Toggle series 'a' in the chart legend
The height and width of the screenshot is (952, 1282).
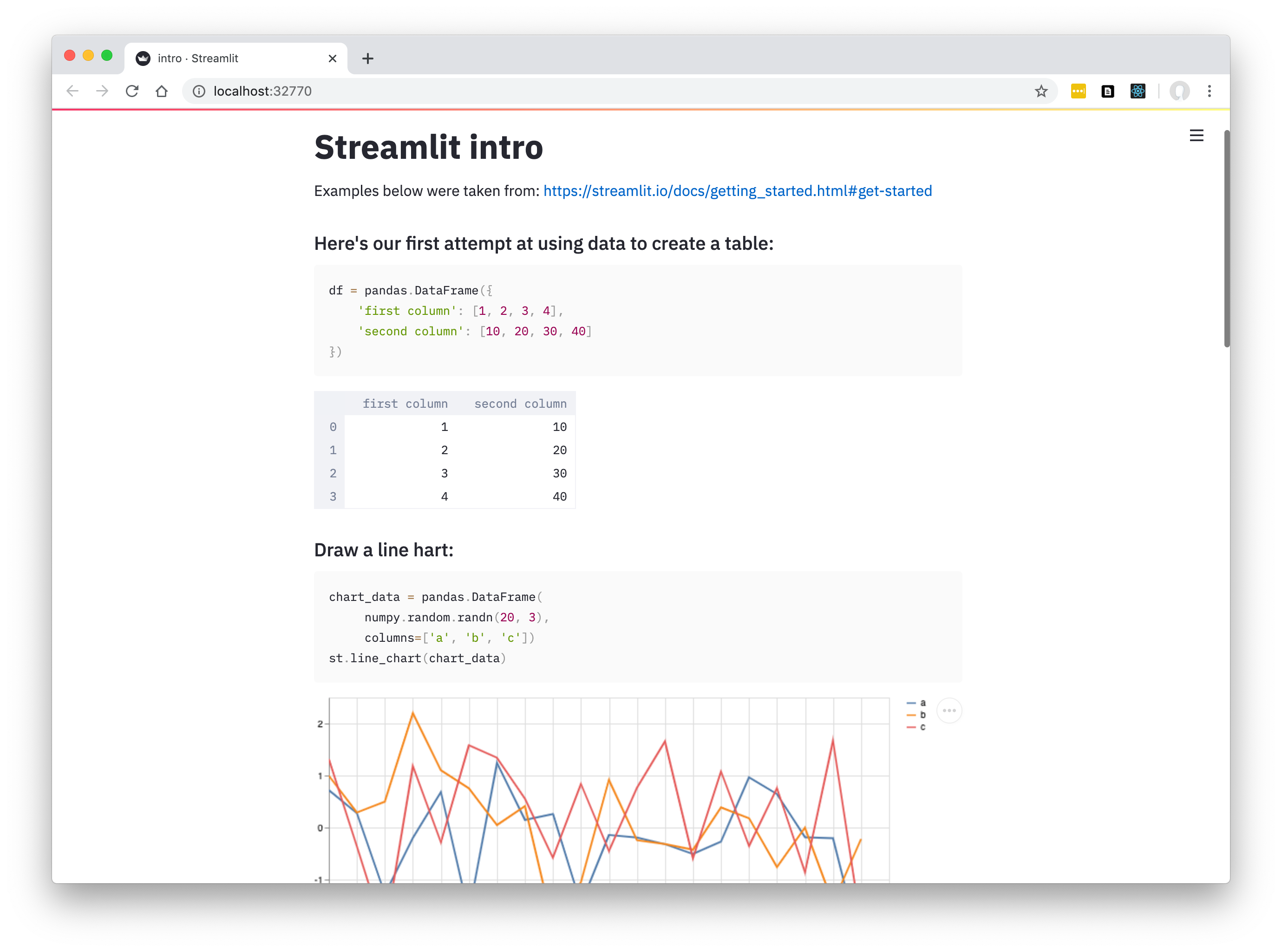click(x=923, y=703)
